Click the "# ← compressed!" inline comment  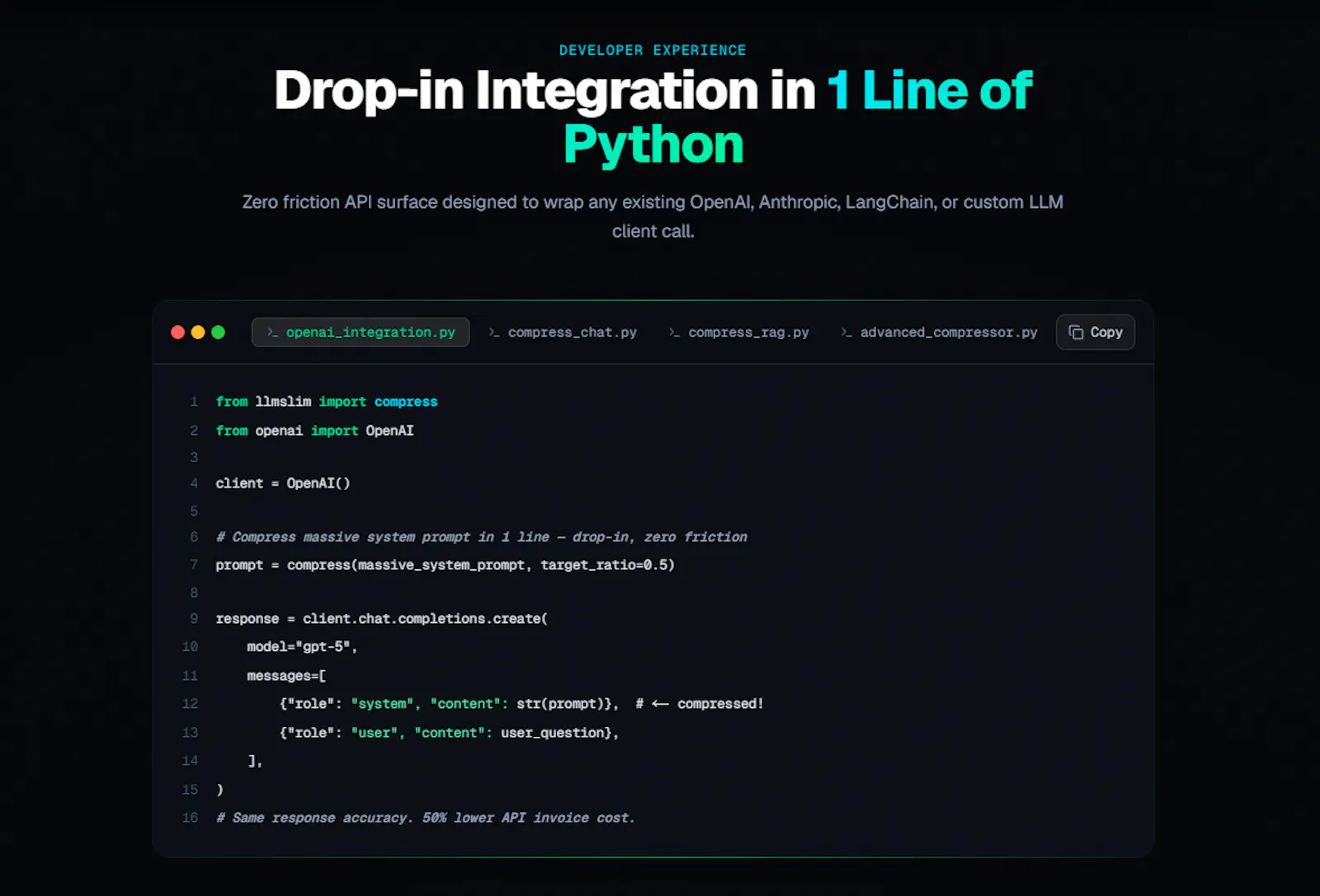(x=700, y=704)
